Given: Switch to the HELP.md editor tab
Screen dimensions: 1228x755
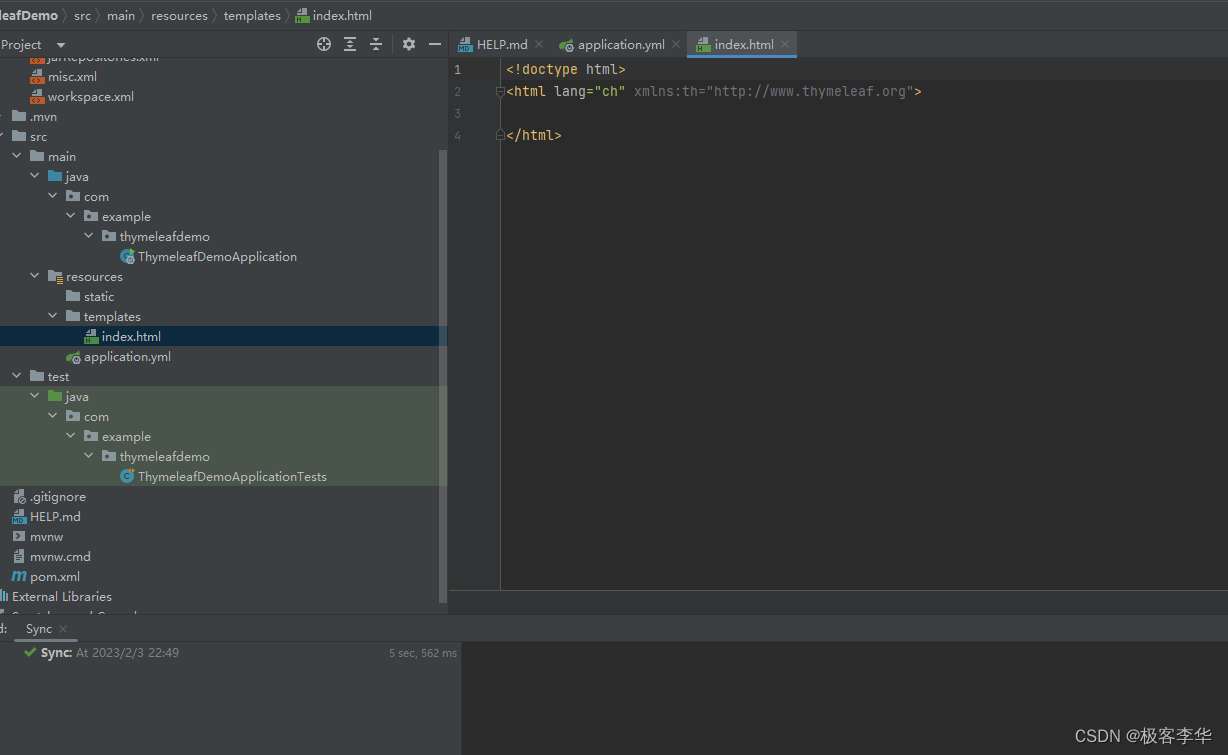Looking at the screenshot, I should coord(501,45).
